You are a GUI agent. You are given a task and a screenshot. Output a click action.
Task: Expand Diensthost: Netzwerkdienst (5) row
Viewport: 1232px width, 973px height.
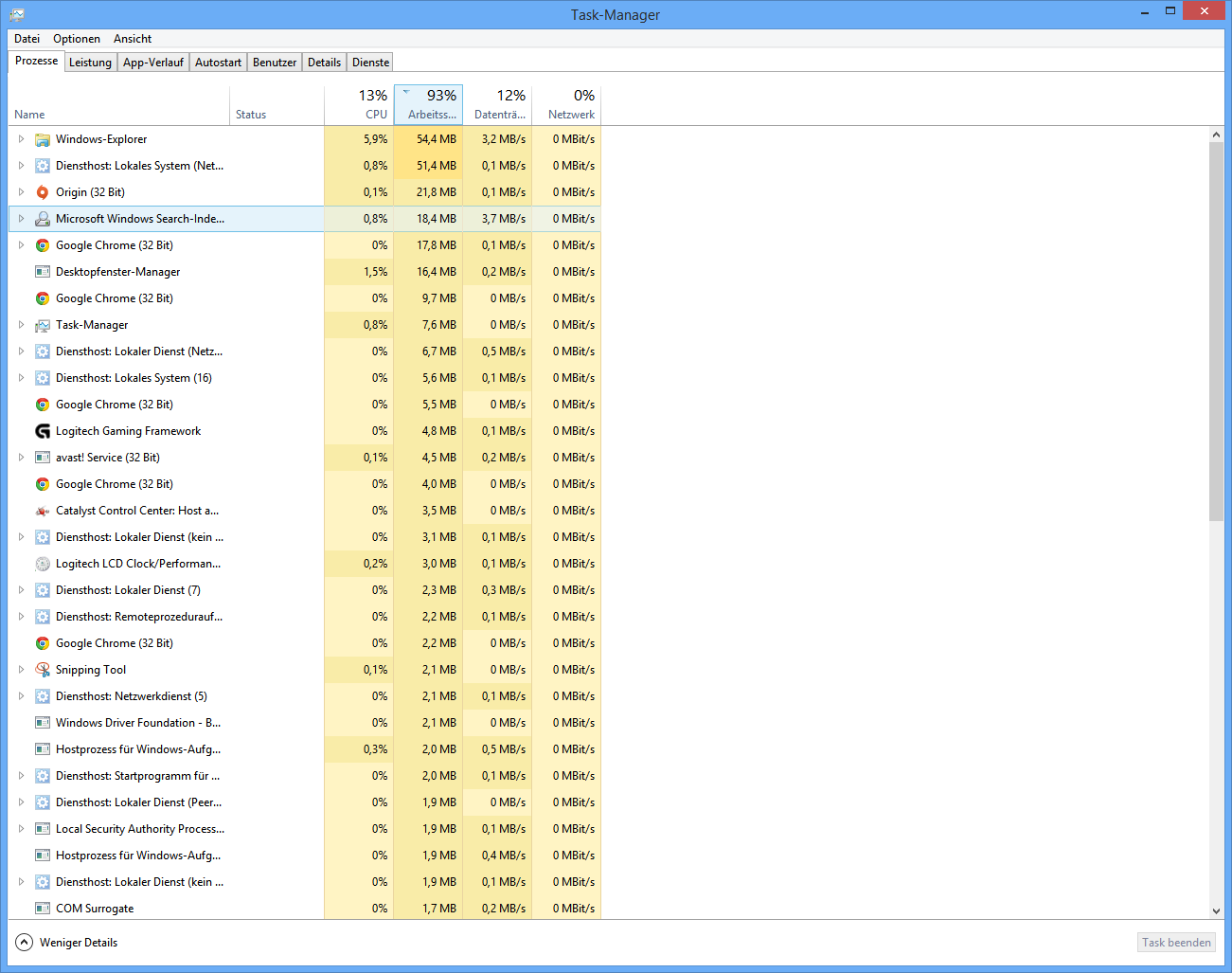coord(21,696)
